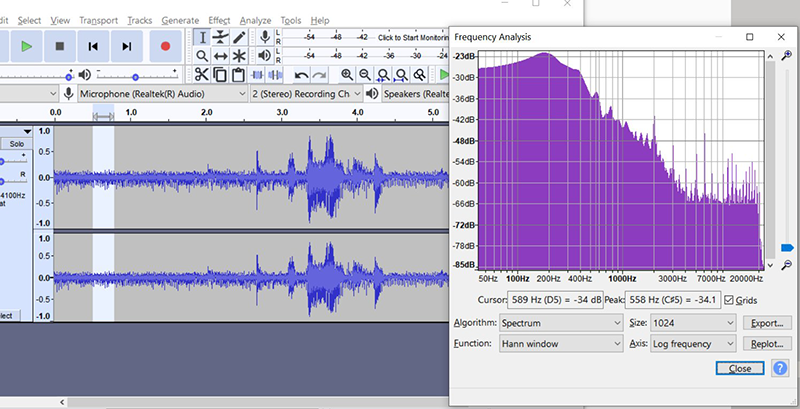Image resolution: width=800 pixels, height=409 pixels.
Task: Pick the Draw pencil tool
Action: click(x=239, y=36)
